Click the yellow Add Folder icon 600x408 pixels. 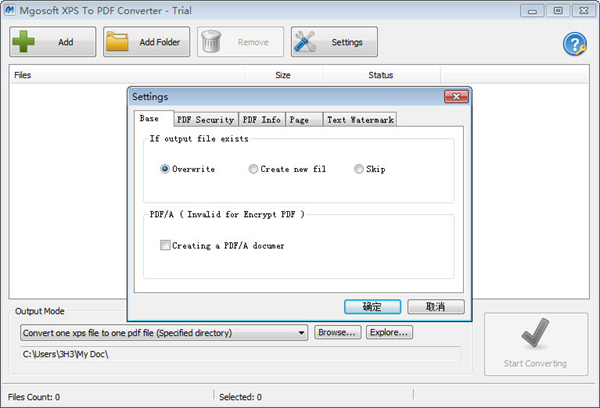(x=117, y=42)
